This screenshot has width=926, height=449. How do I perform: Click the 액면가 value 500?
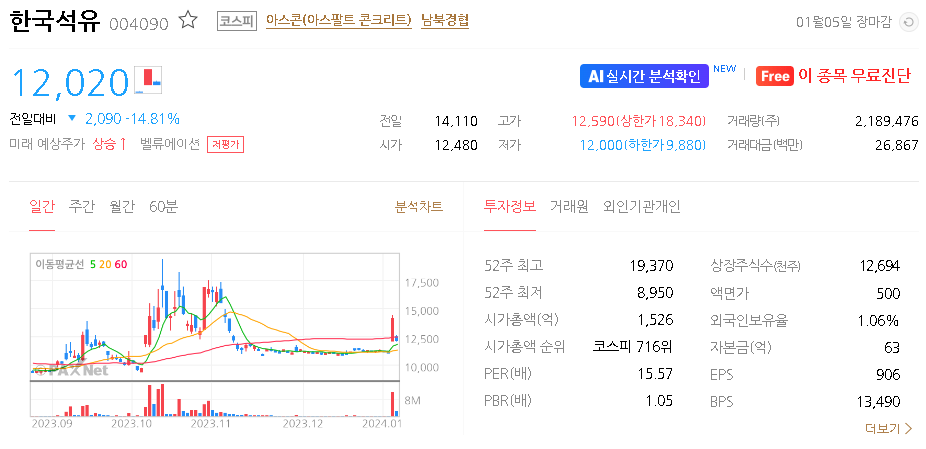889,293
